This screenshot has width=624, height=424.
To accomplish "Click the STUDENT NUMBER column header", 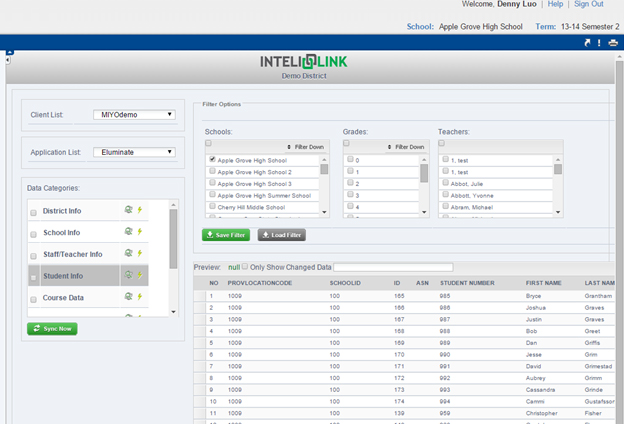I will coord(467,283).
